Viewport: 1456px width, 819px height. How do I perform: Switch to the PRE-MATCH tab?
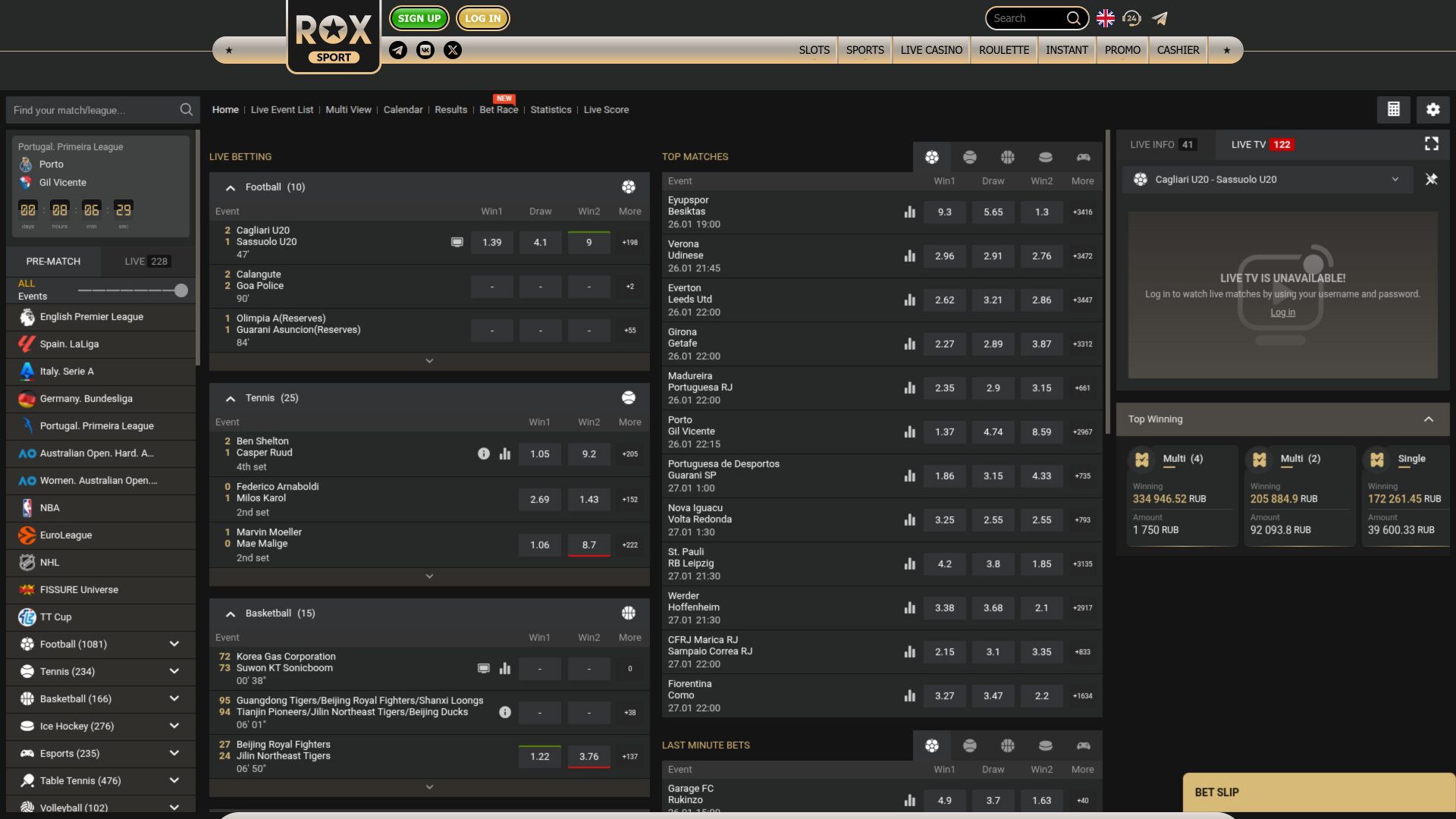(x=52, y=261)
